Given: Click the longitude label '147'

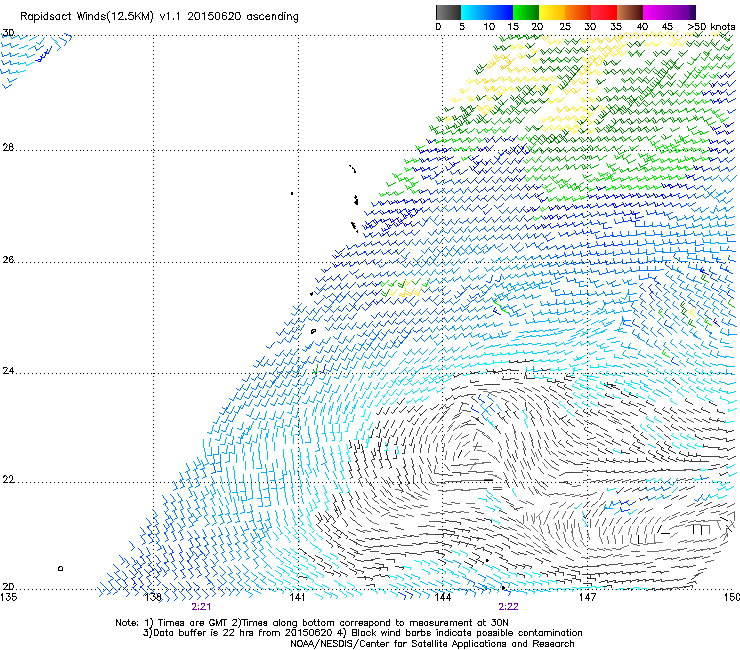Looking at the screenshot, I should pyautogui.click(x=588, y=597).
